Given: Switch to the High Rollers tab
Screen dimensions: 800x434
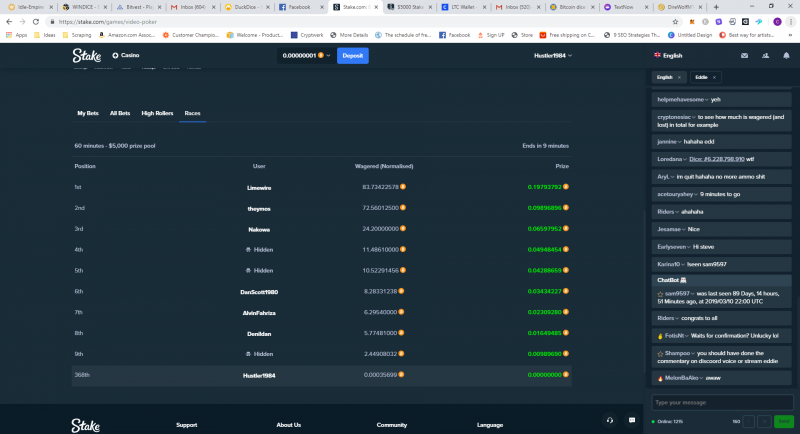Looking at the screenshot, I should tap(157, 113).
